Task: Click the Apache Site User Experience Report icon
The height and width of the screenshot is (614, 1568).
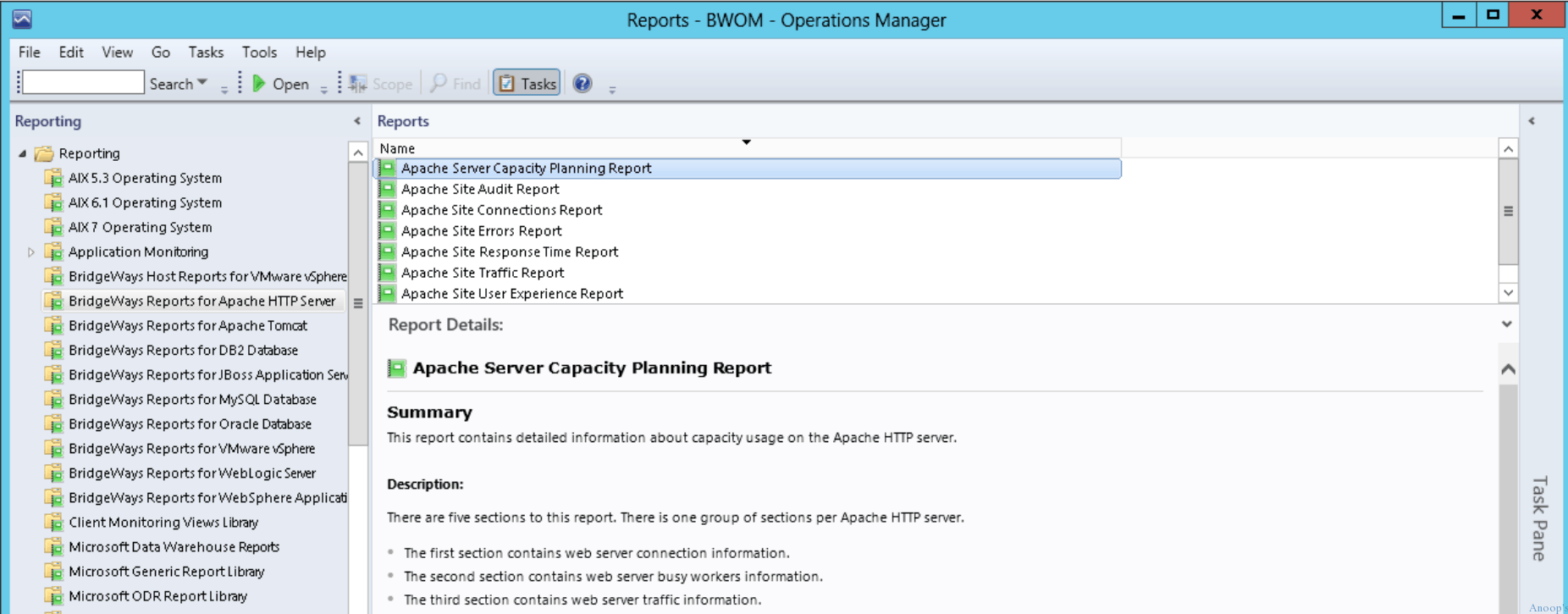Action: point(387,294)
